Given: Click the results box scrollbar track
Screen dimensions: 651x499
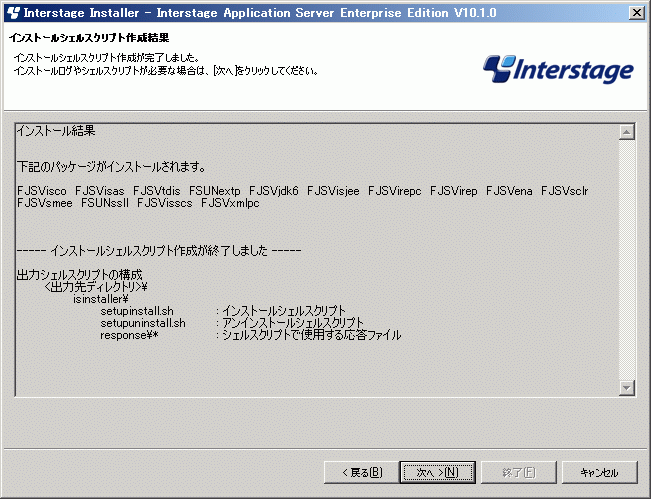Looking at the screenshot, I should pos(627,260).
